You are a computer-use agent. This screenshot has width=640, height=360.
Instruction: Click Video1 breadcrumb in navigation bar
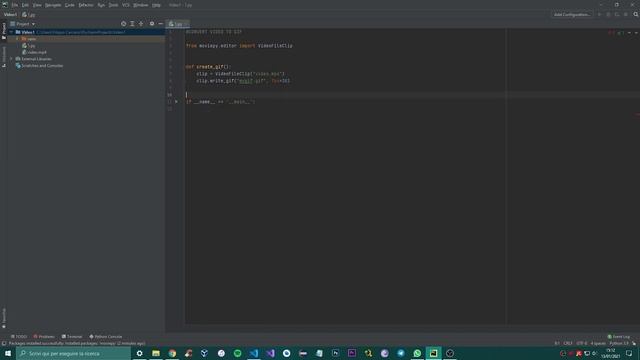pyautogui.click(x=10, y=14)
